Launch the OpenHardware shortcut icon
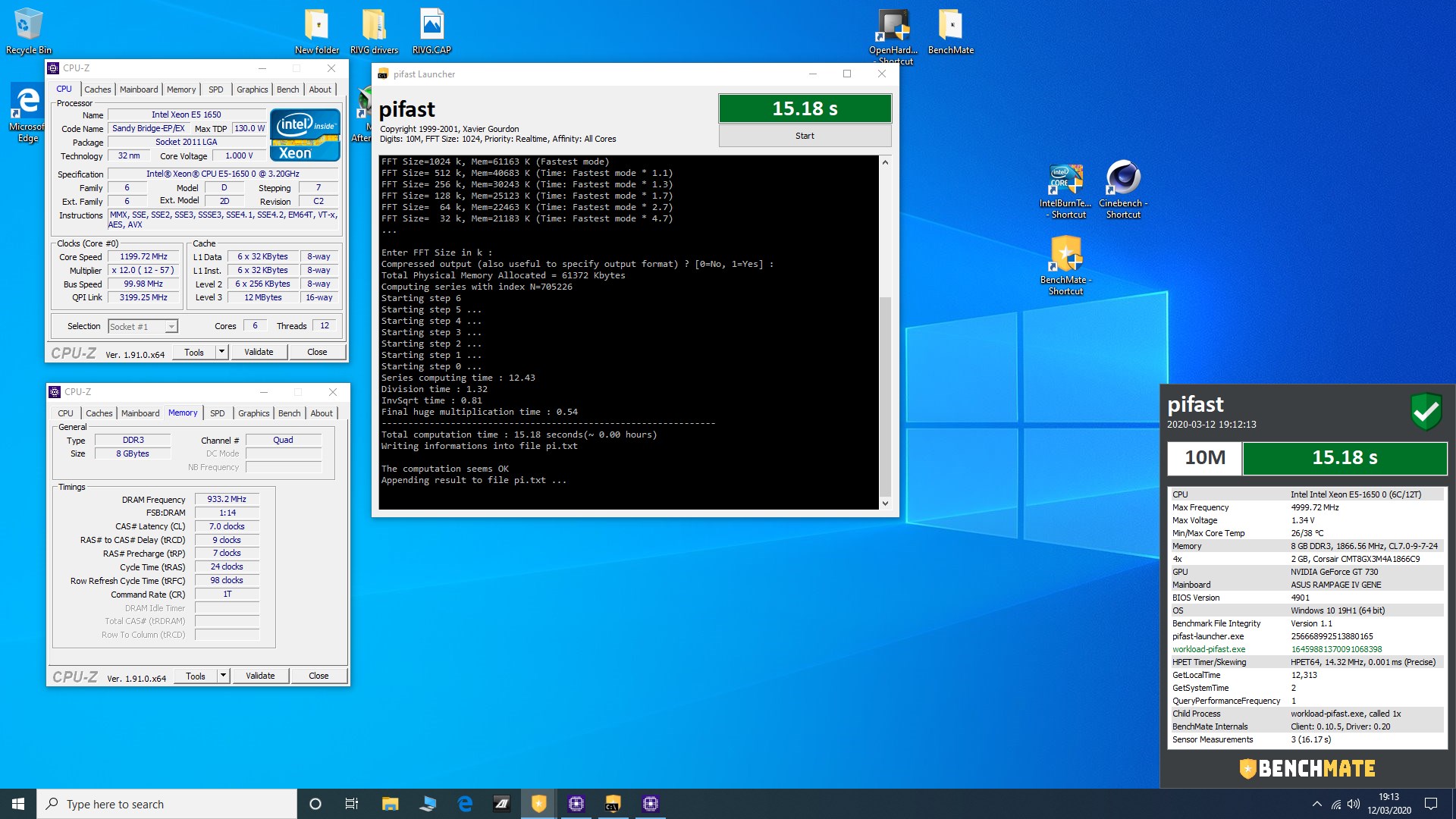This screenshot has width=1456, height=819. 893,34
